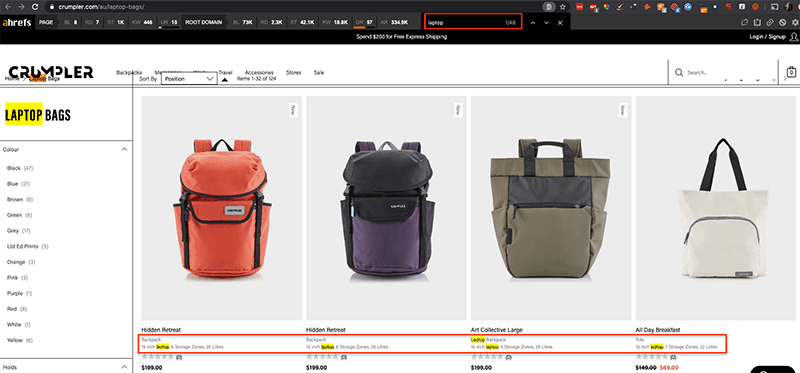
Task: Open the Stores menu item
Action: 293,72
